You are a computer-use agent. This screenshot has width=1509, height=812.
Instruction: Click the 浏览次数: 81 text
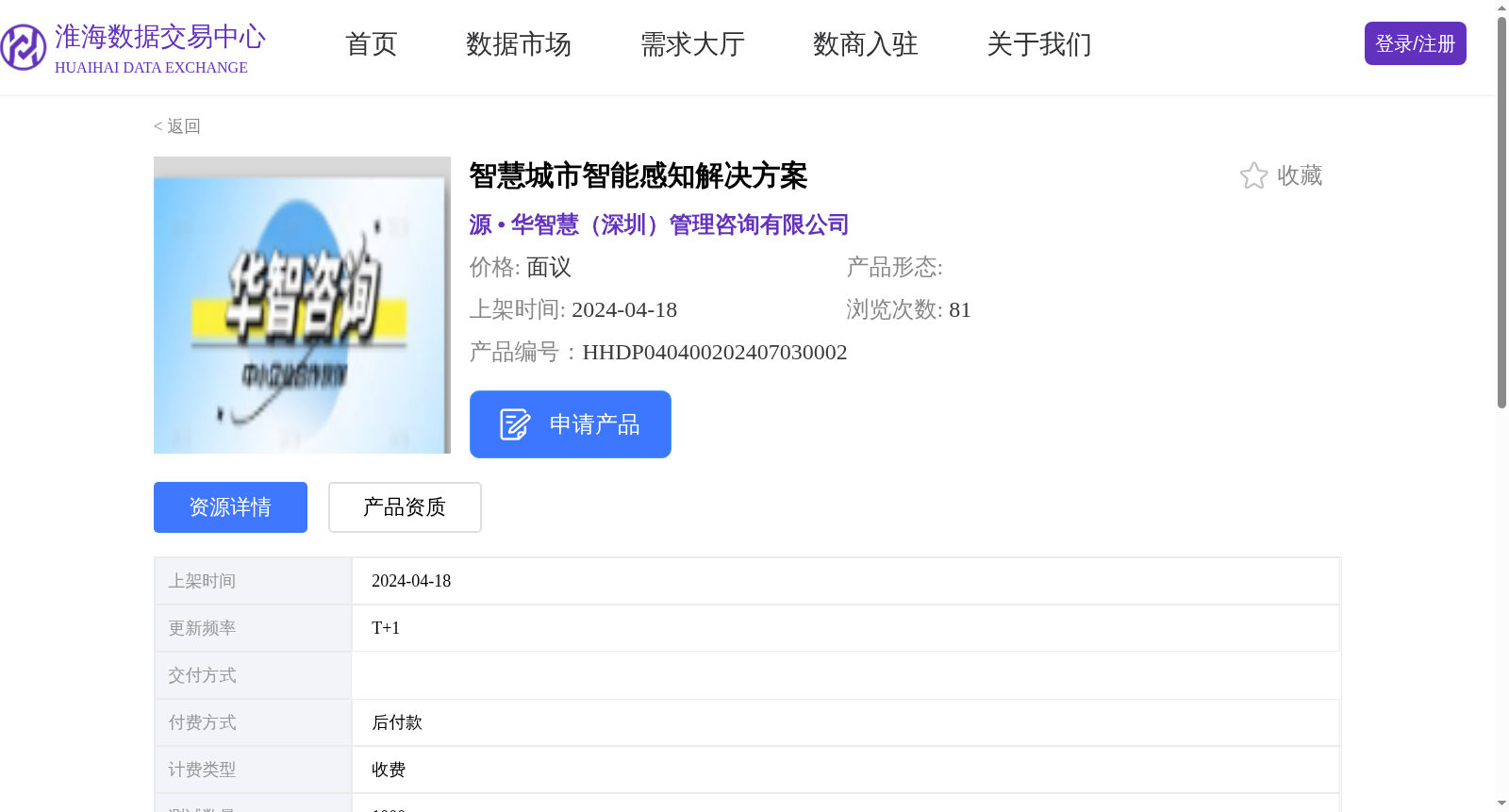(x=908, y=309)
